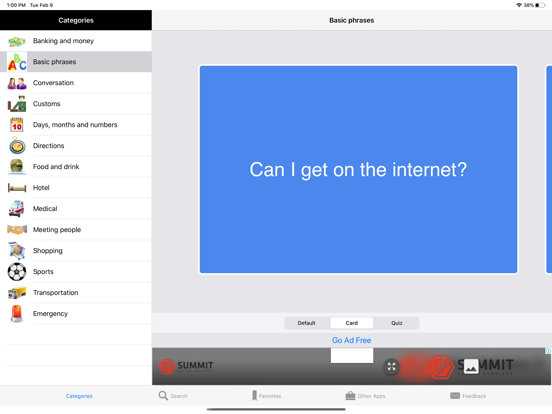The image size is (552, 414).
Task: Click the Banking and money cash icon
Action: coord(17,42)
